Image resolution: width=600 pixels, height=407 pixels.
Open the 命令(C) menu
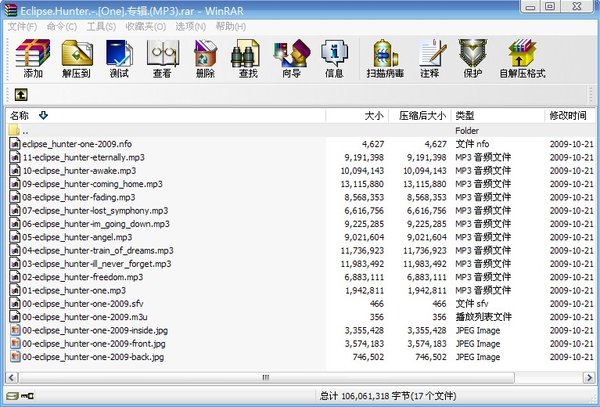62,26
